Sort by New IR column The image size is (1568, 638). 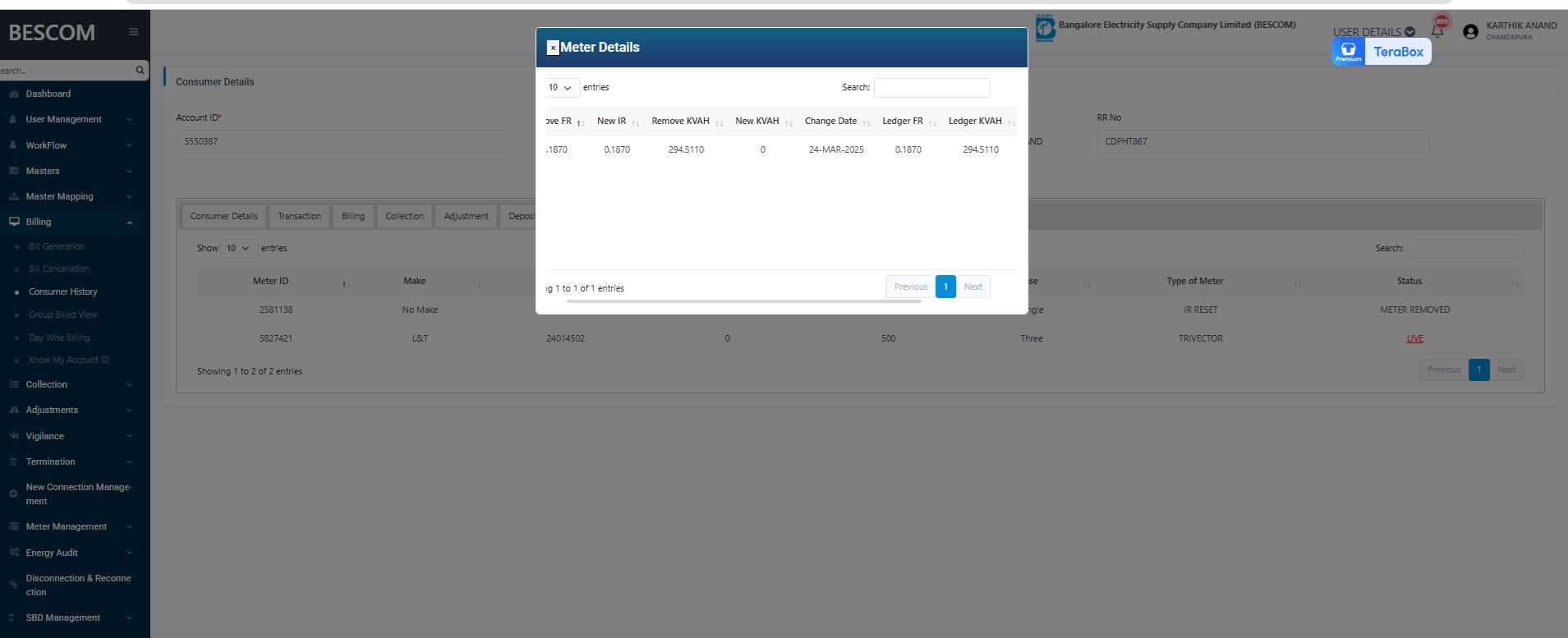(x=618, y=121)
